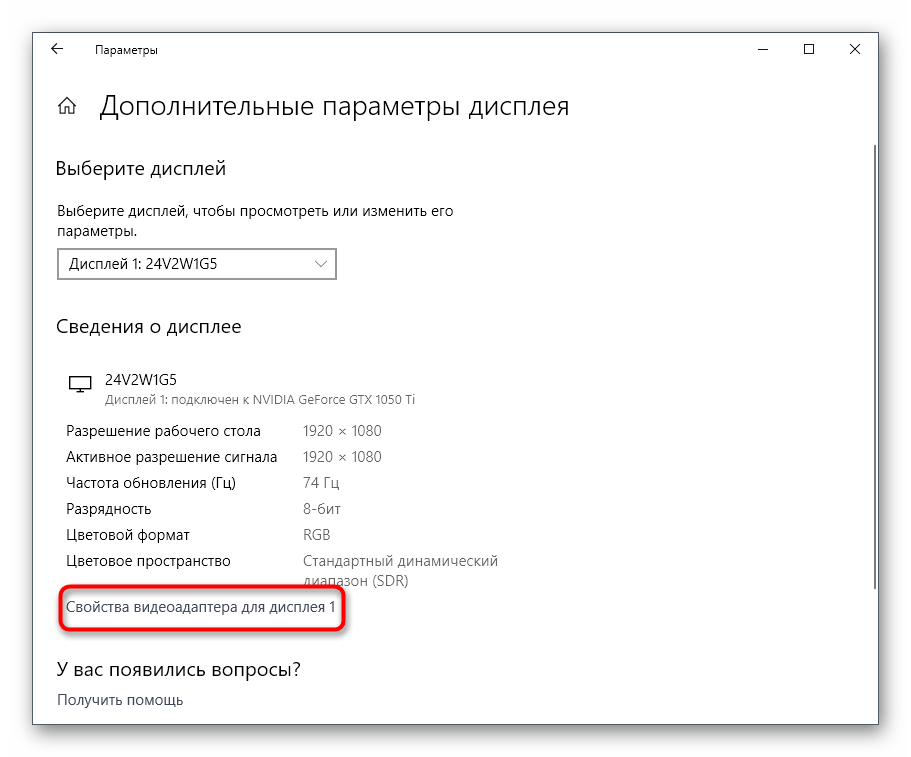Click the Частота обновления (Гц) label
The height and width of the screenshot is (757, 911).
pyautogui.click(x=151, y=483)
